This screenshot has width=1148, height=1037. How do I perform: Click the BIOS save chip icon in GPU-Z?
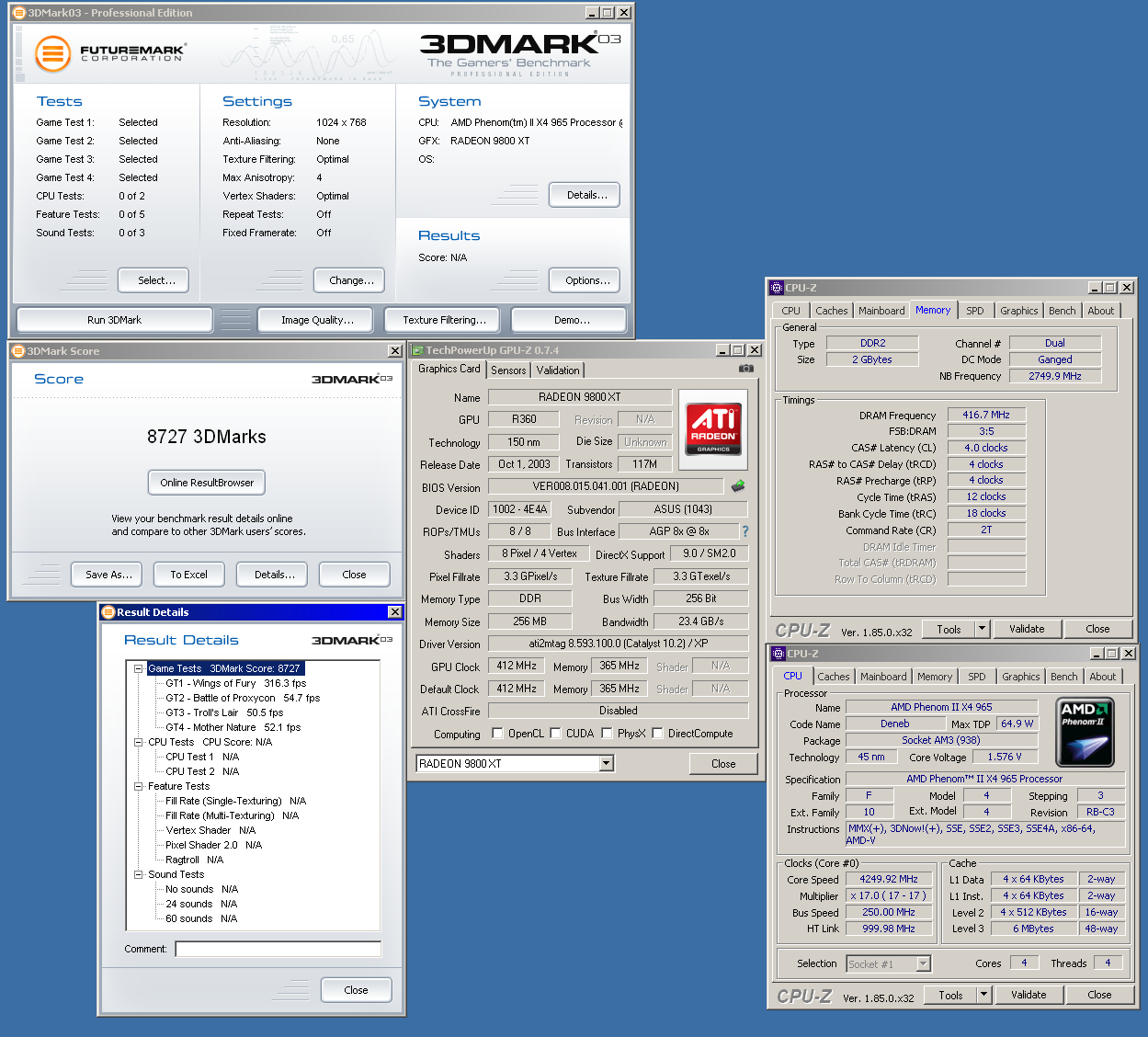click(738, 486)
